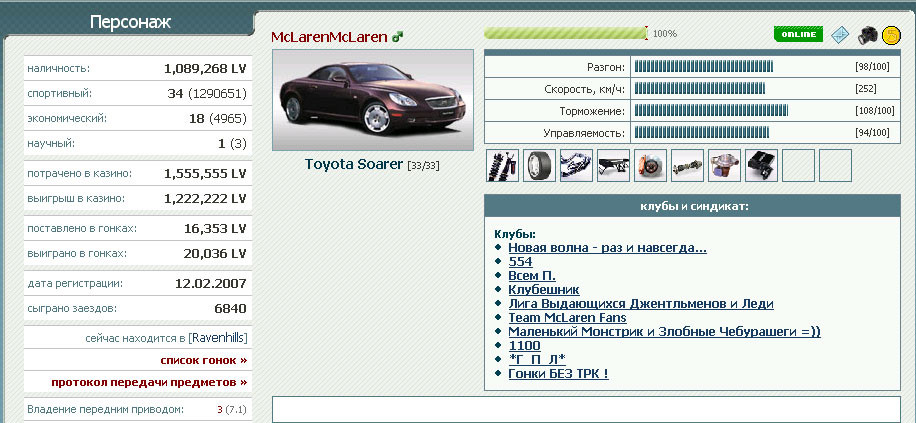916x423 pixels.
Task: Click the black ECU chip part icon
Action: point(761,166)
